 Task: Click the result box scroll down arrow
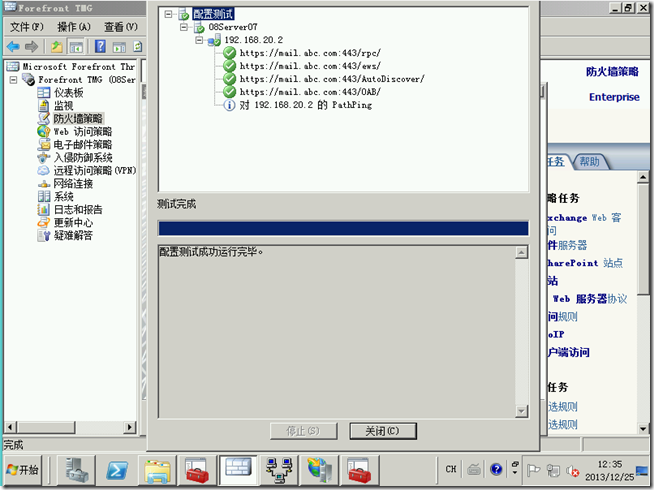521,411
